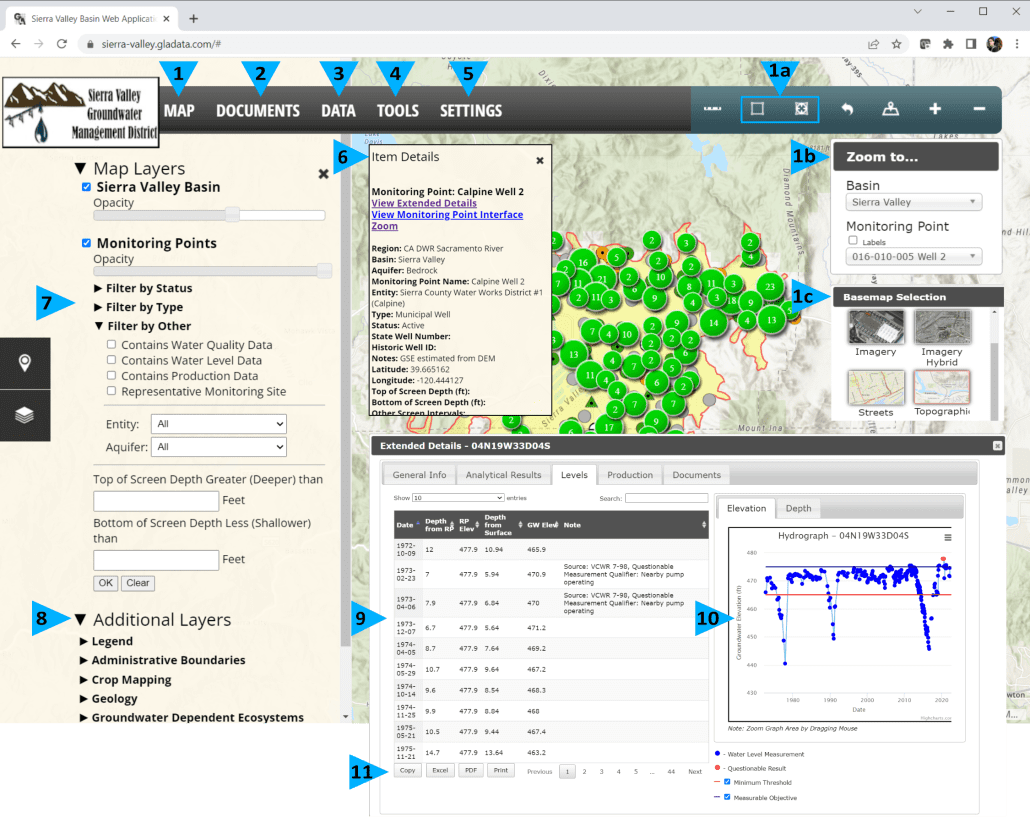Viewport: 1030px width, 823px height.
Task: Adjust the Monitoring Points opacity slider
Action: click(323, 271)
